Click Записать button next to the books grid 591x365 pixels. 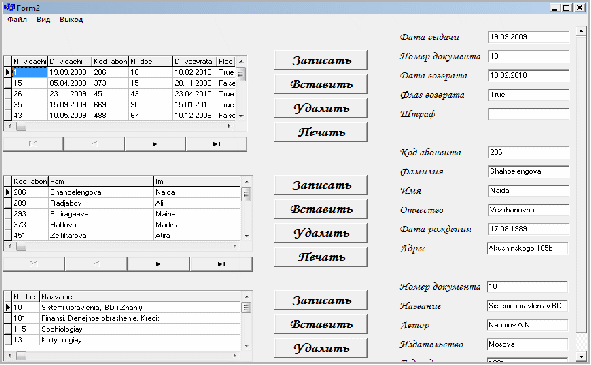click(x=321, y=301)
